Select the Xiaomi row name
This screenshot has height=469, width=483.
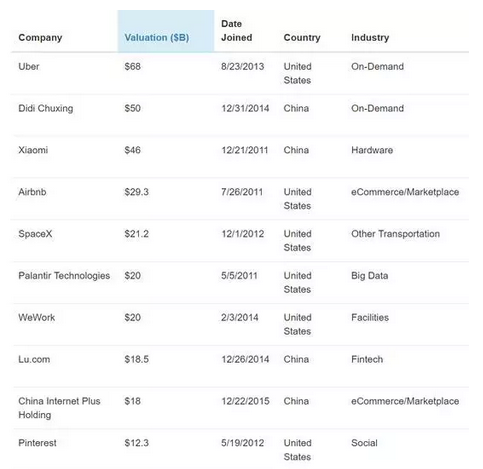coord(33,150)
